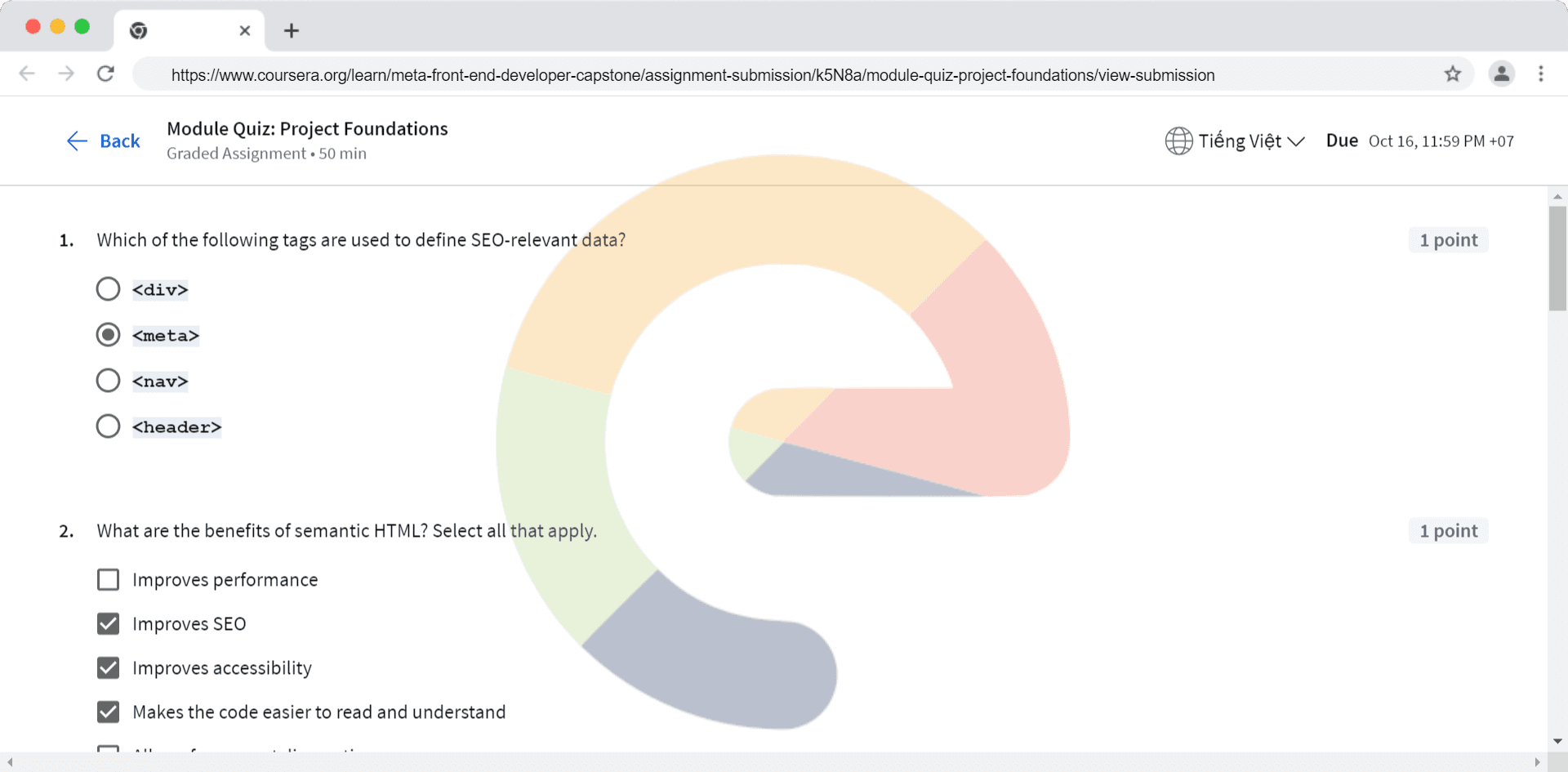Screen dimensions: 1568x772
Task: Uncheck the Improves accessibility checkbox
Action: pyautogui.click(x=108, y=667)
